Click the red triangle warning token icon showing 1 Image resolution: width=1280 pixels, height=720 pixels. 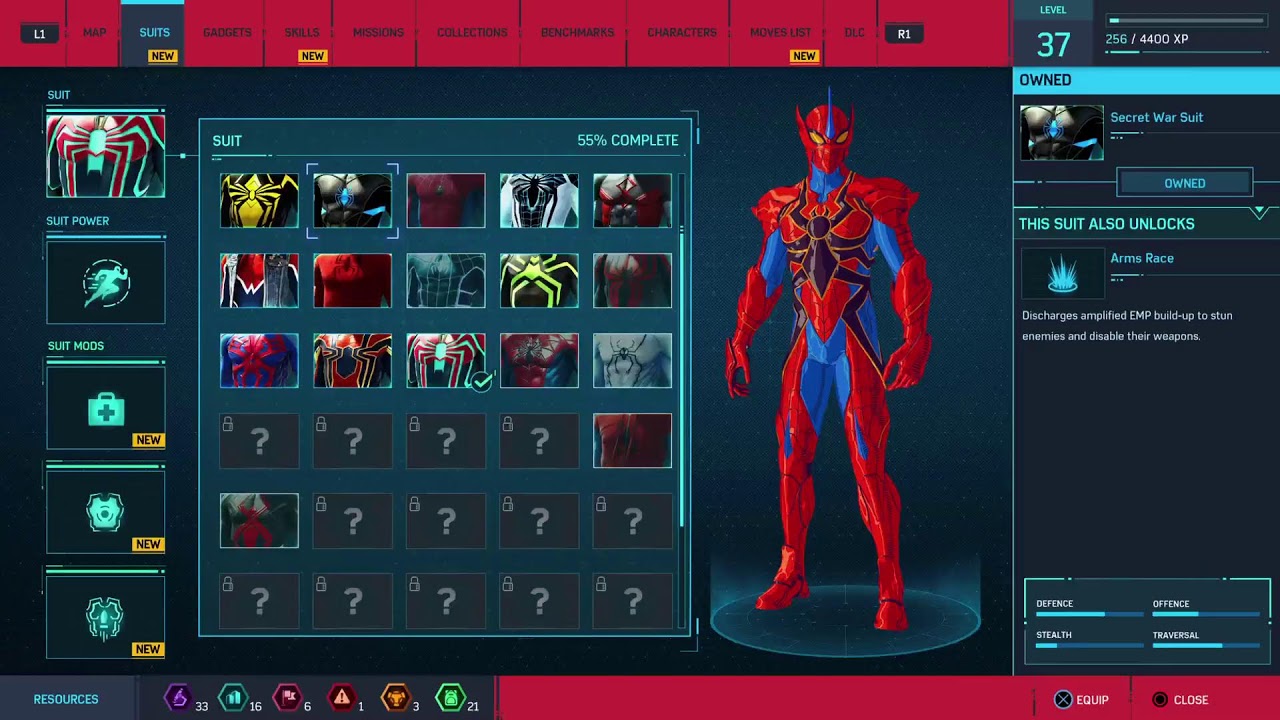[x=342, y=697]
